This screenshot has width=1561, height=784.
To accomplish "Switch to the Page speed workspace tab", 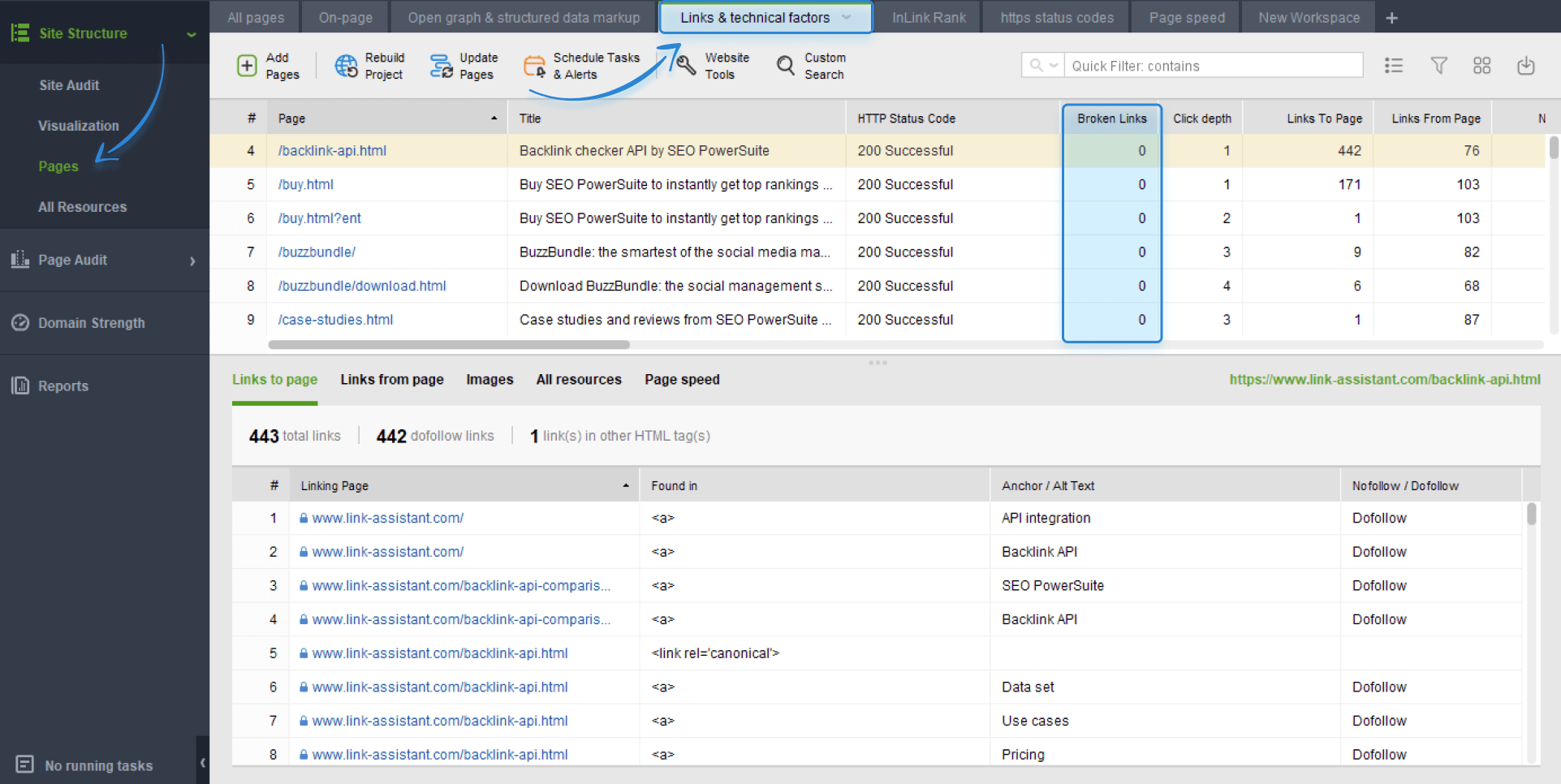I will (1187, 17).
